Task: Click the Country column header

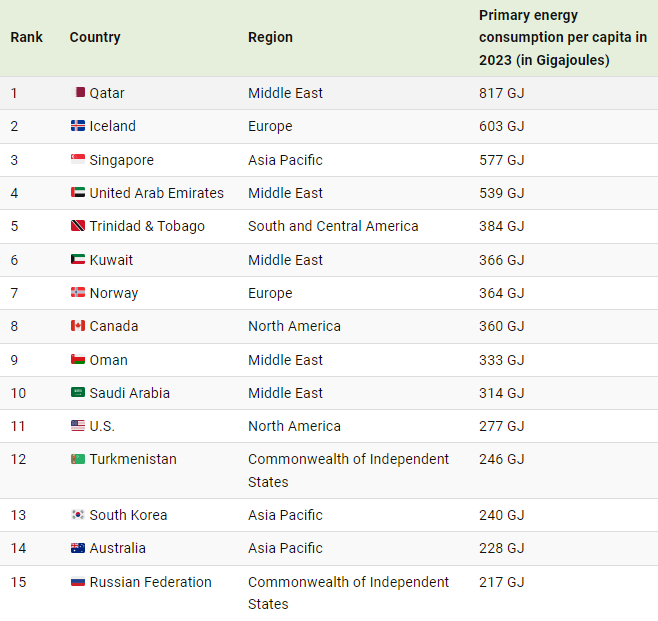Action: 95,37
